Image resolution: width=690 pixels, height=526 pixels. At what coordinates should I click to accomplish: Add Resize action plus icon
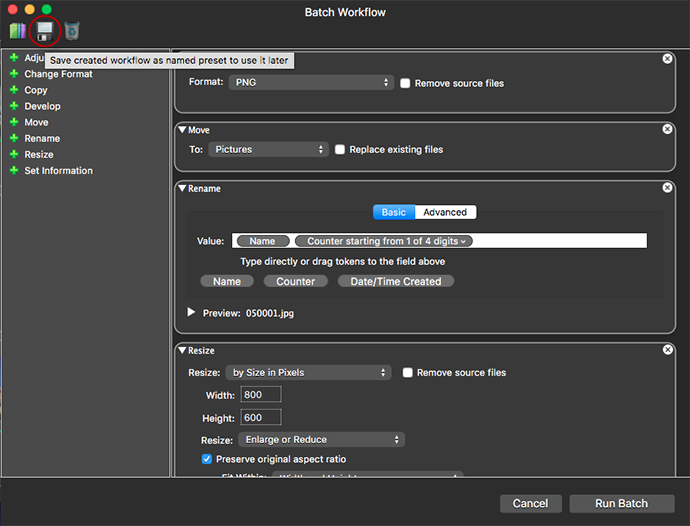(x=14, y=154)
